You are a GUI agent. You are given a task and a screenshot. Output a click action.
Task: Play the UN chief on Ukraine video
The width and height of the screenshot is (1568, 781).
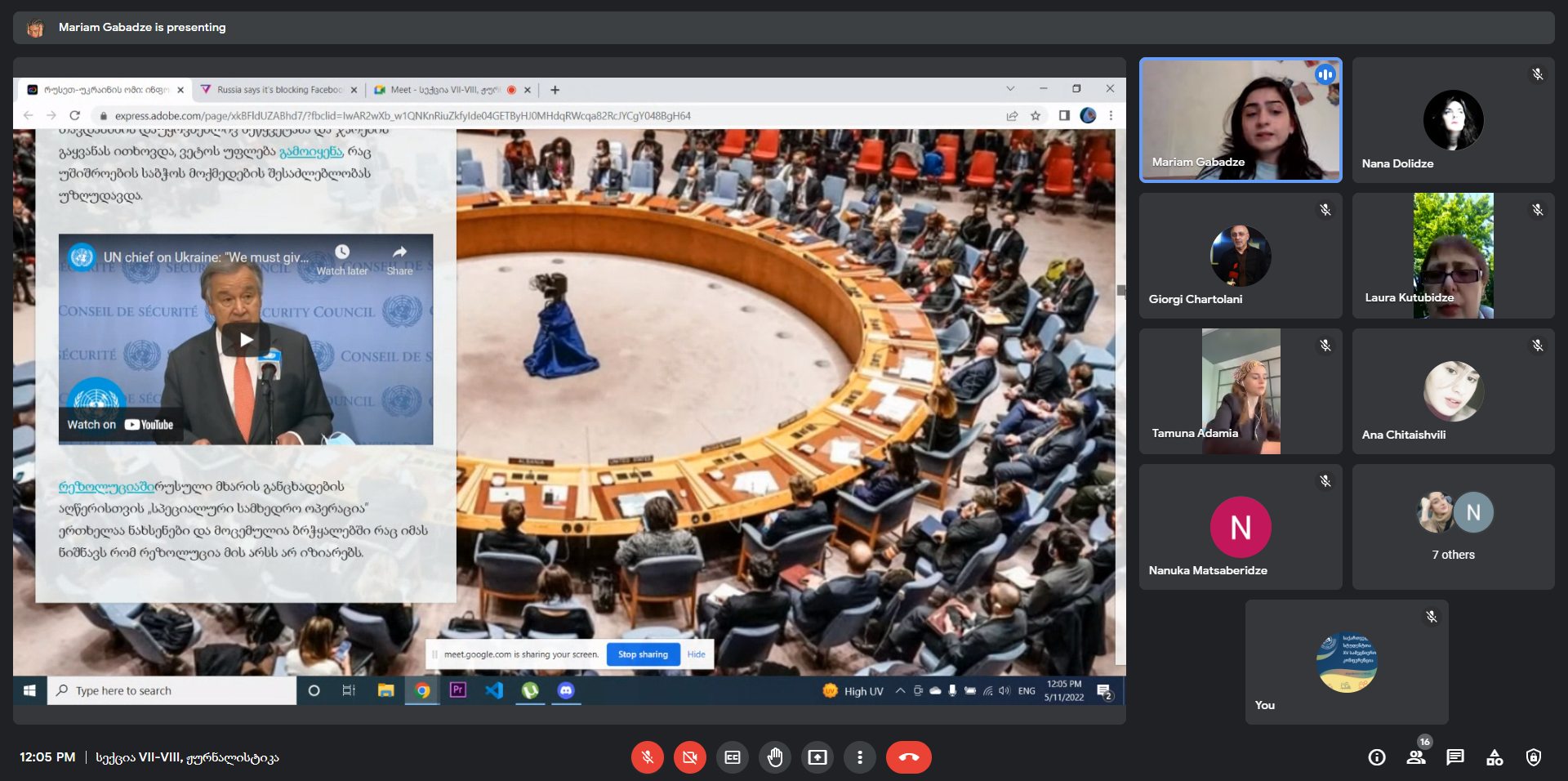click(x=246, y=340)
